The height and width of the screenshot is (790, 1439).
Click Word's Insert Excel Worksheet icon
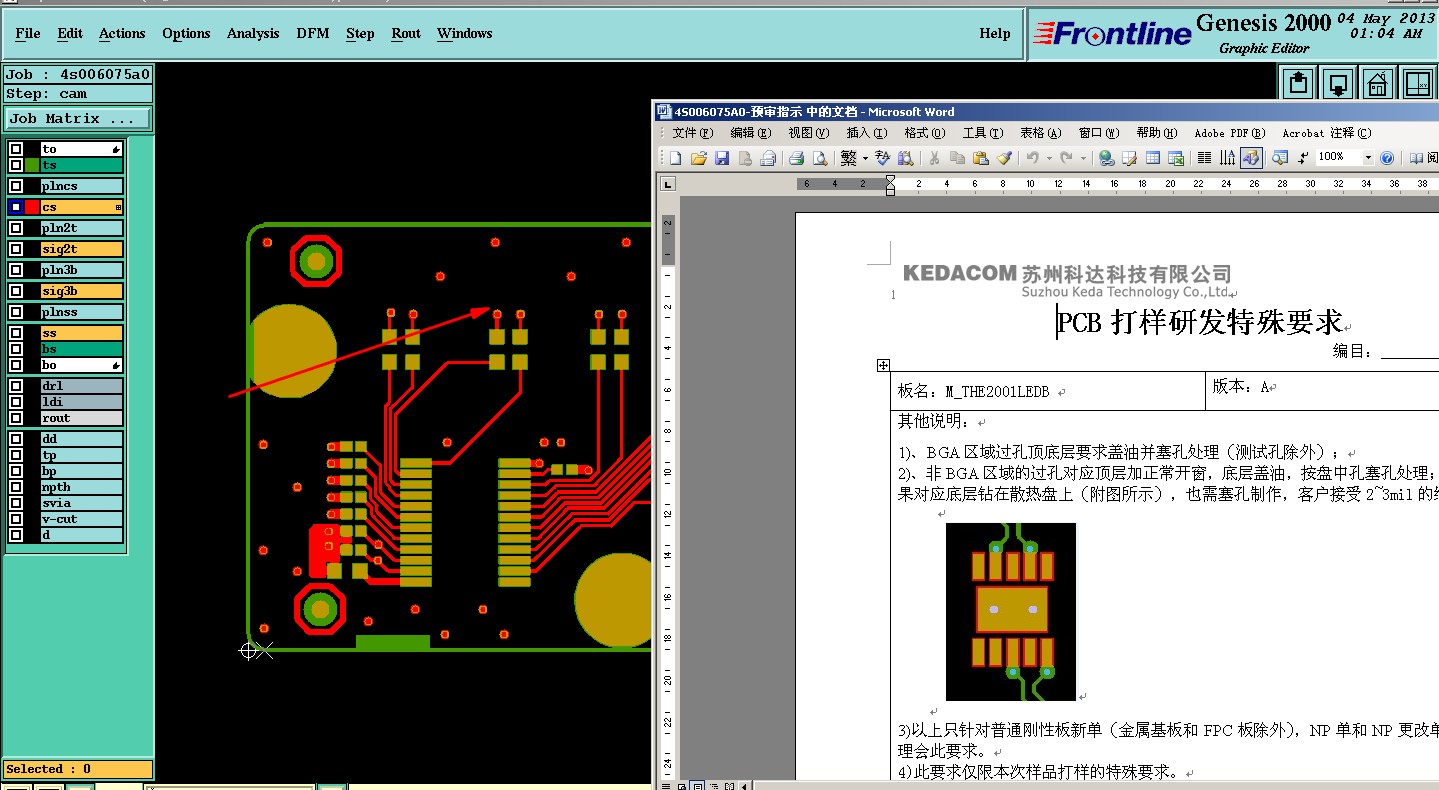click(1176, 158)
